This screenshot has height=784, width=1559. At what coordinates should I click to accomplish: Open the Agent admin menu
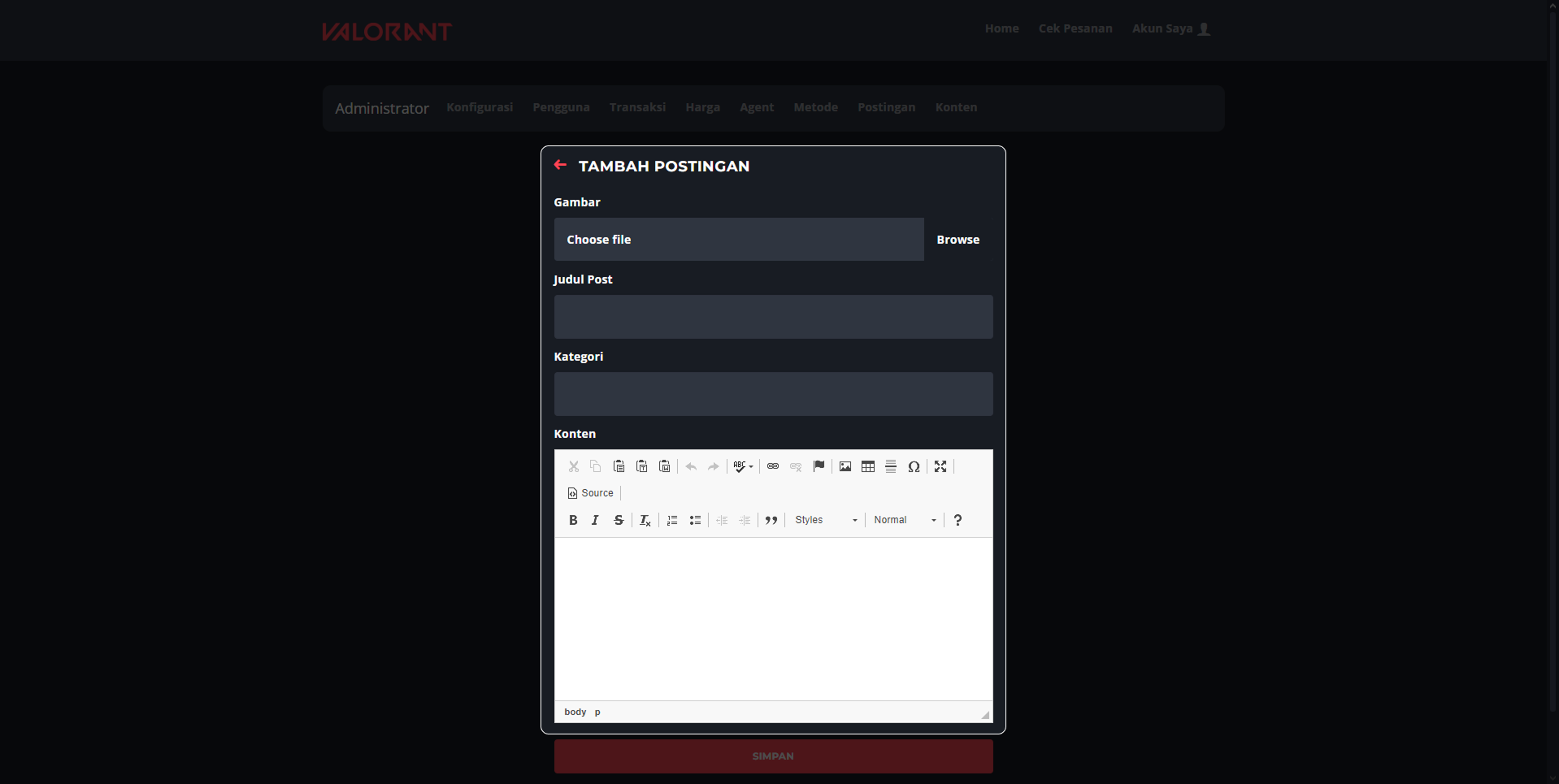pos(757,107)
